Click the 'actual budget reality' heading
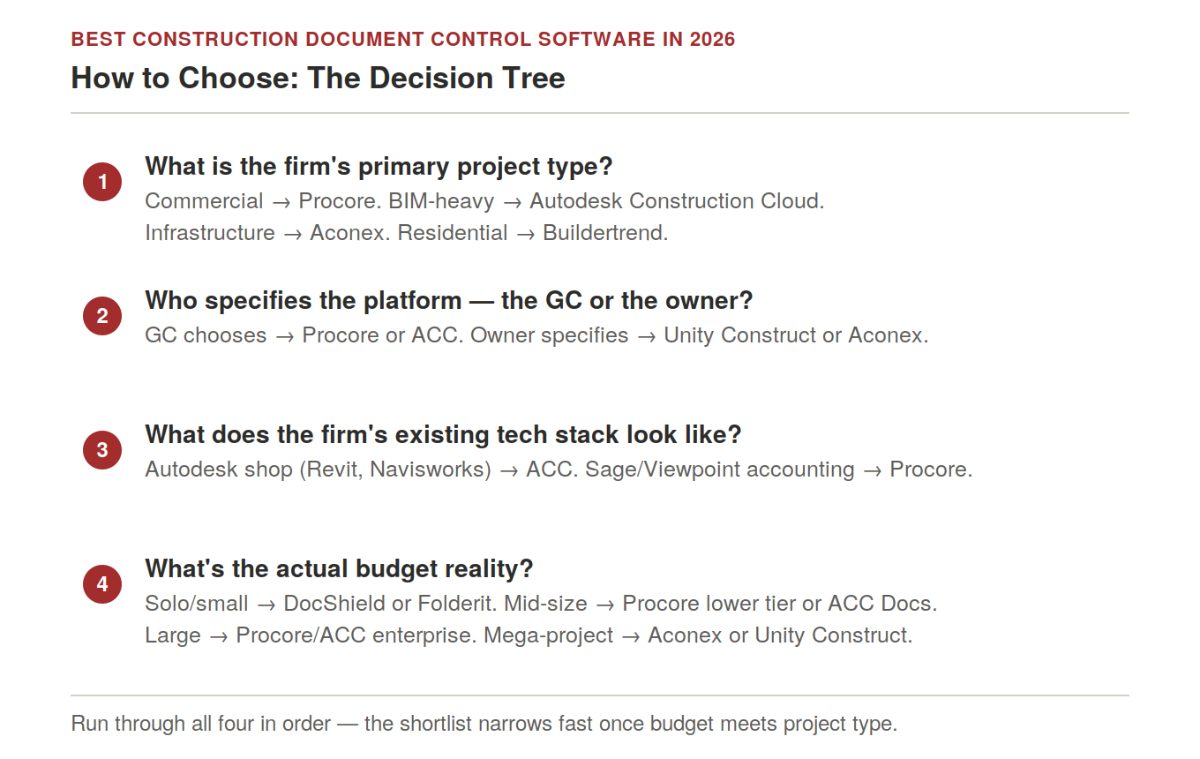 pyautogui.click(x=339, y=568)
